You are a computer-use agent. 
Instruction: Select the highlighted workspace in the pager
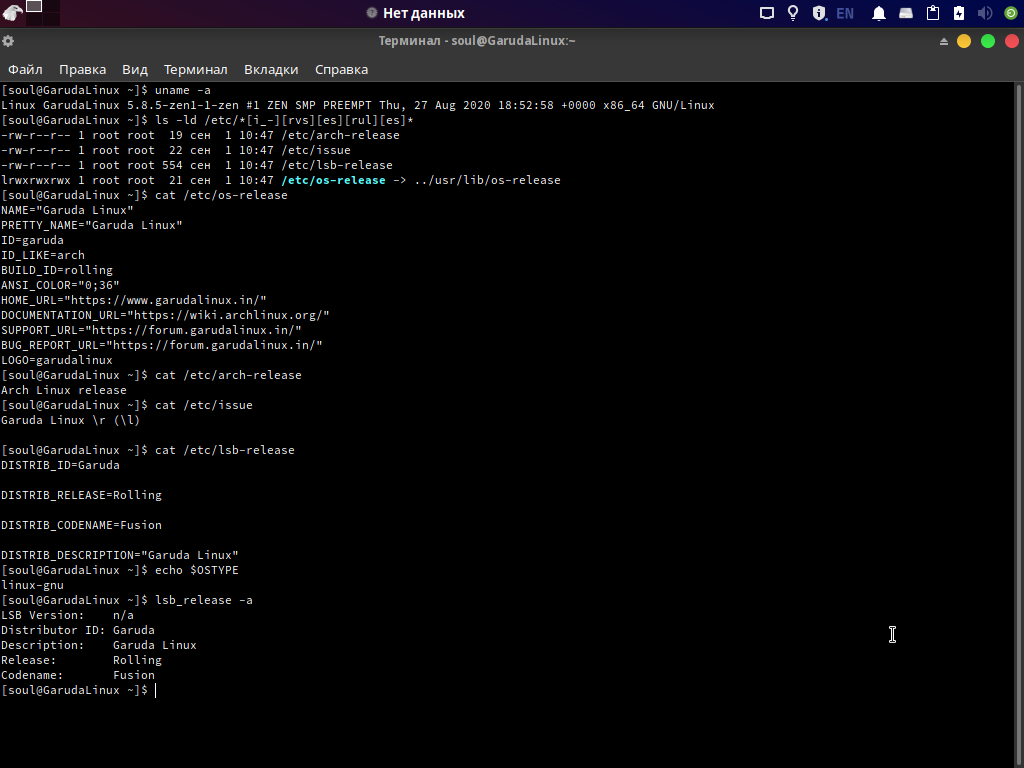pyautogui.click(x=34, y=7)
